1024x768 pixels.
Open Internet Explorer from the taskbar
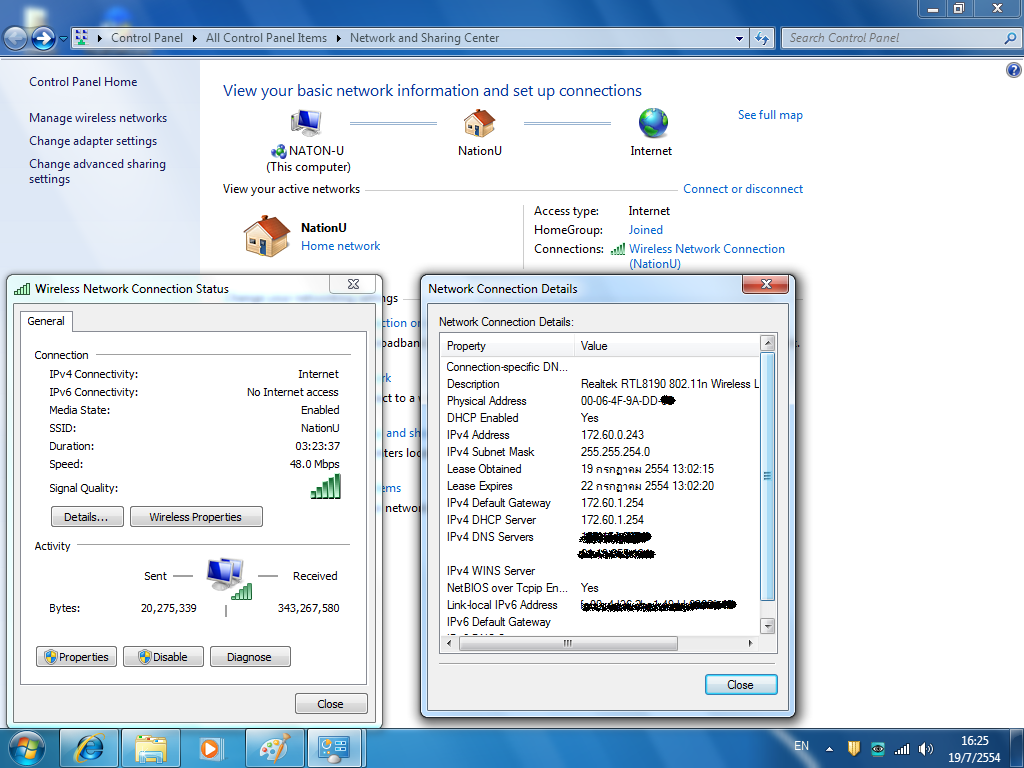click(x=90, y=747)
